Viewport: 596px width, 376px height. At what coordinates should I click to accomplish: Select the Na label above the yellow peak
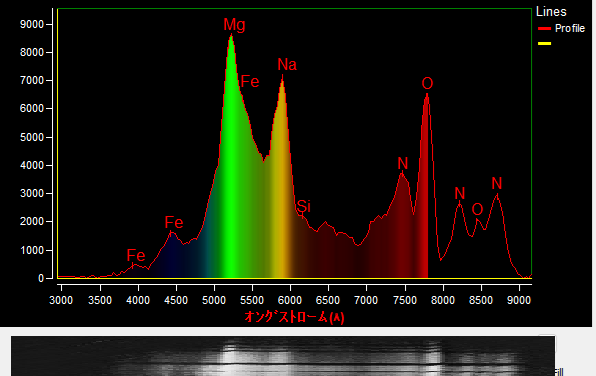pos(287,65)
